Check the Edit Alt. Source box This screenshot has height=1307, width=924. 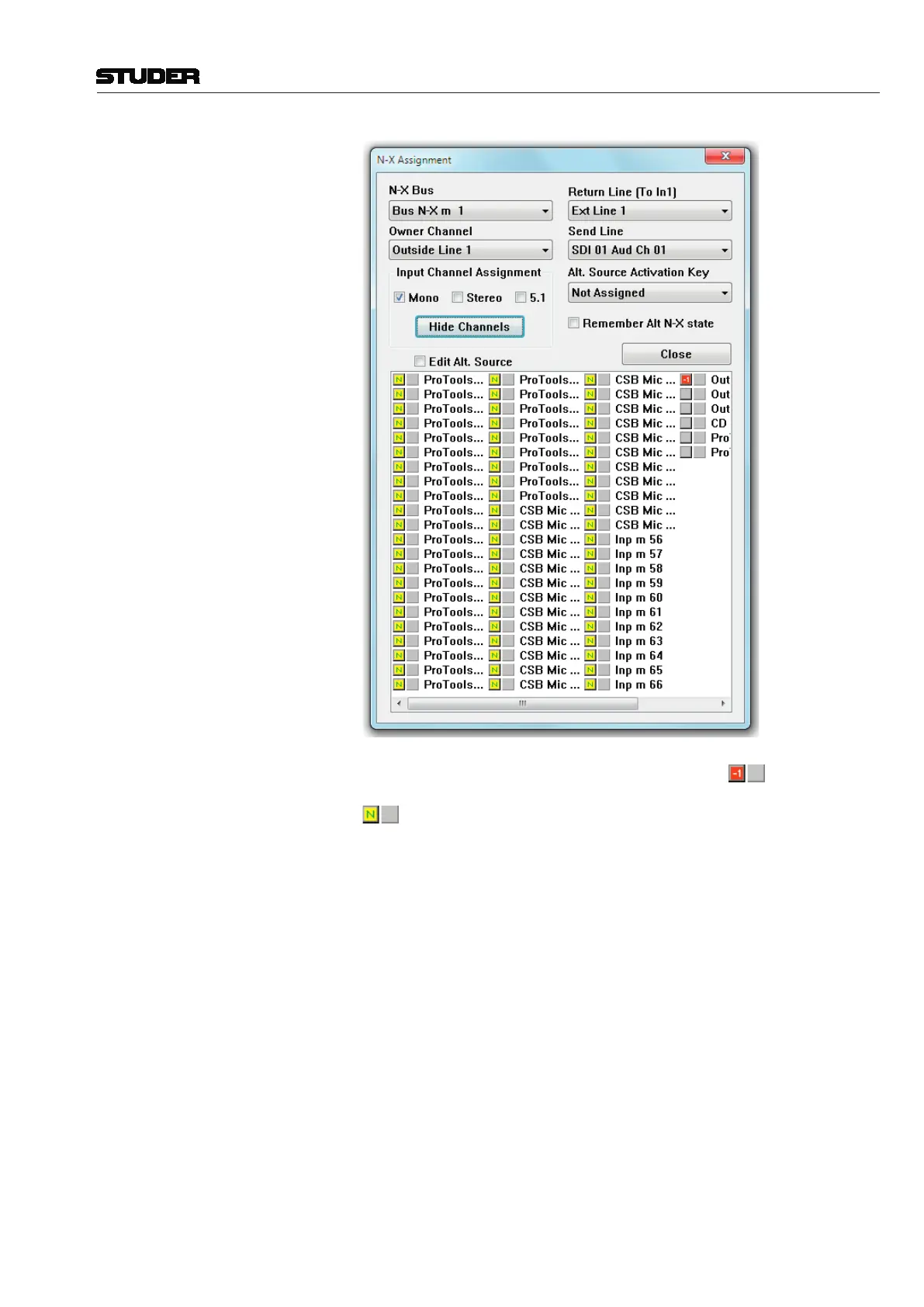(420, 361)
